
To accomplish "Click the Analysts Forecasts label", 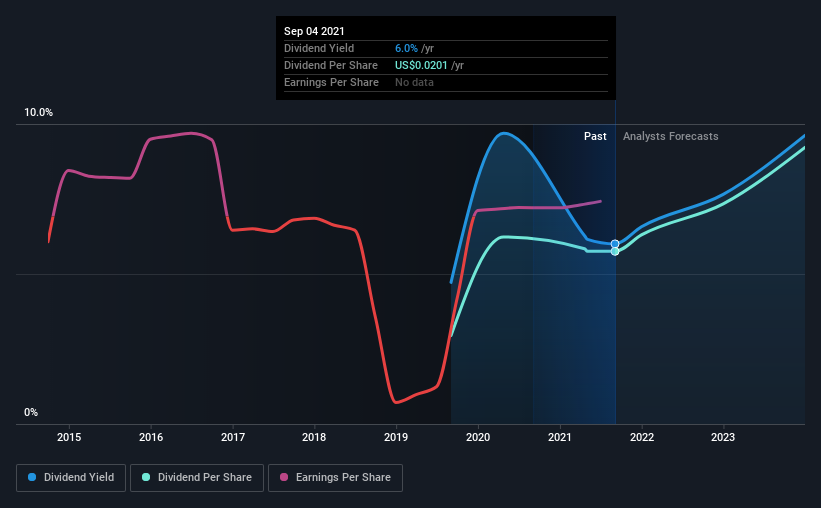I will pos(671,136).
